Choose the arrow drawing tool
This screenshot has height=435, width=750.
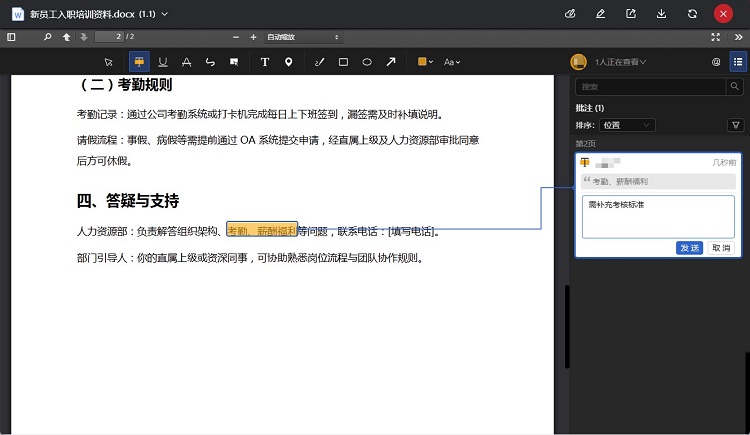(x=391, y=62)
